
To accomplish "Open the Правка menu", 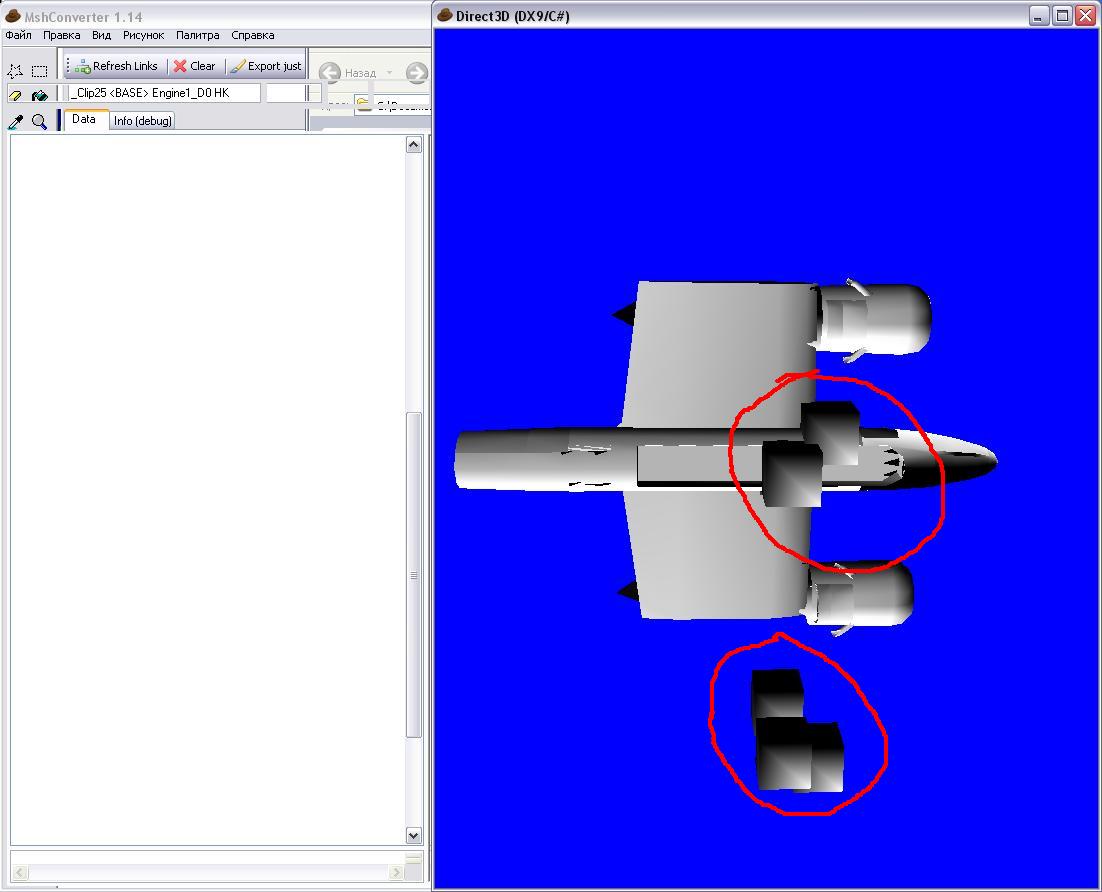I will (61, 35).
